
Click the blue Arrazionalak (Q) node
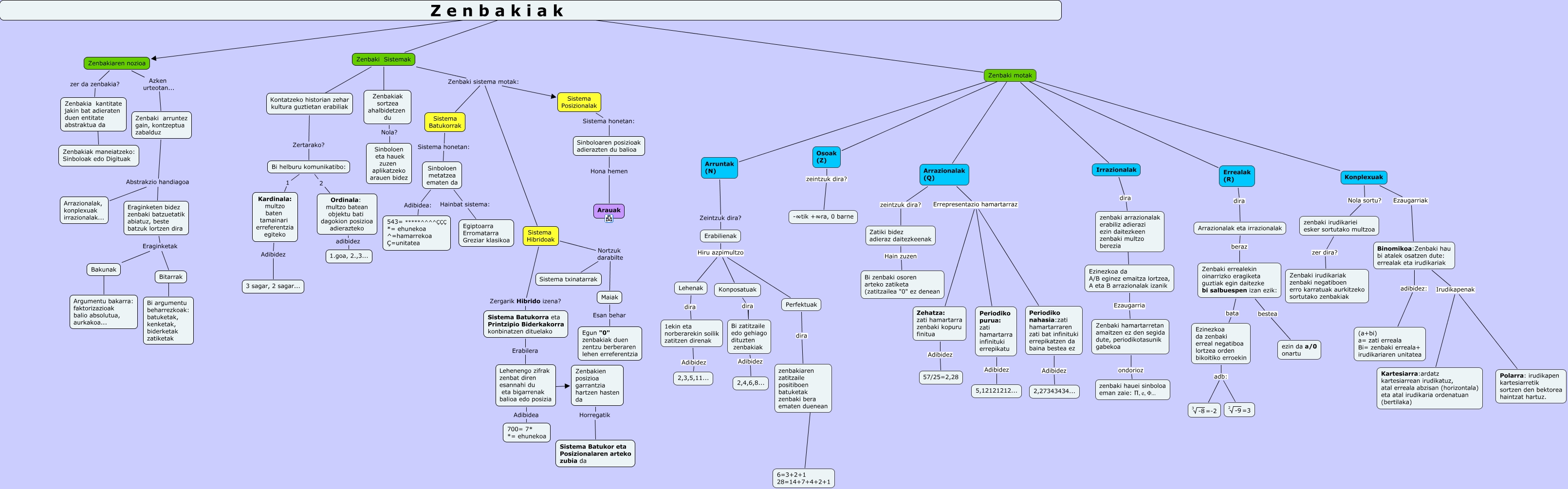(943, 175)
